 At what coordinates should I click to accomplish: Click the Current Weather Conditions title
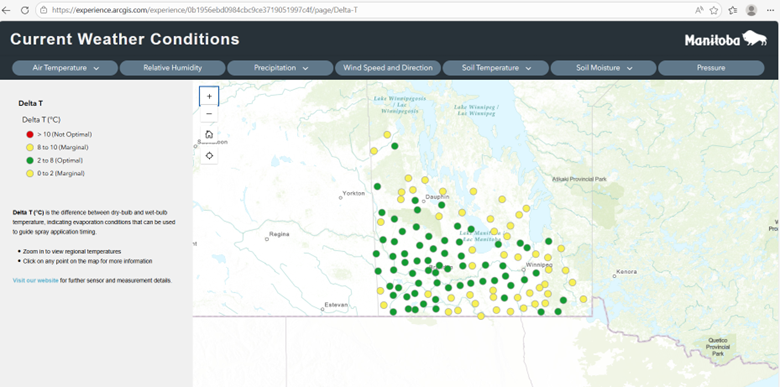pos(125,39)
